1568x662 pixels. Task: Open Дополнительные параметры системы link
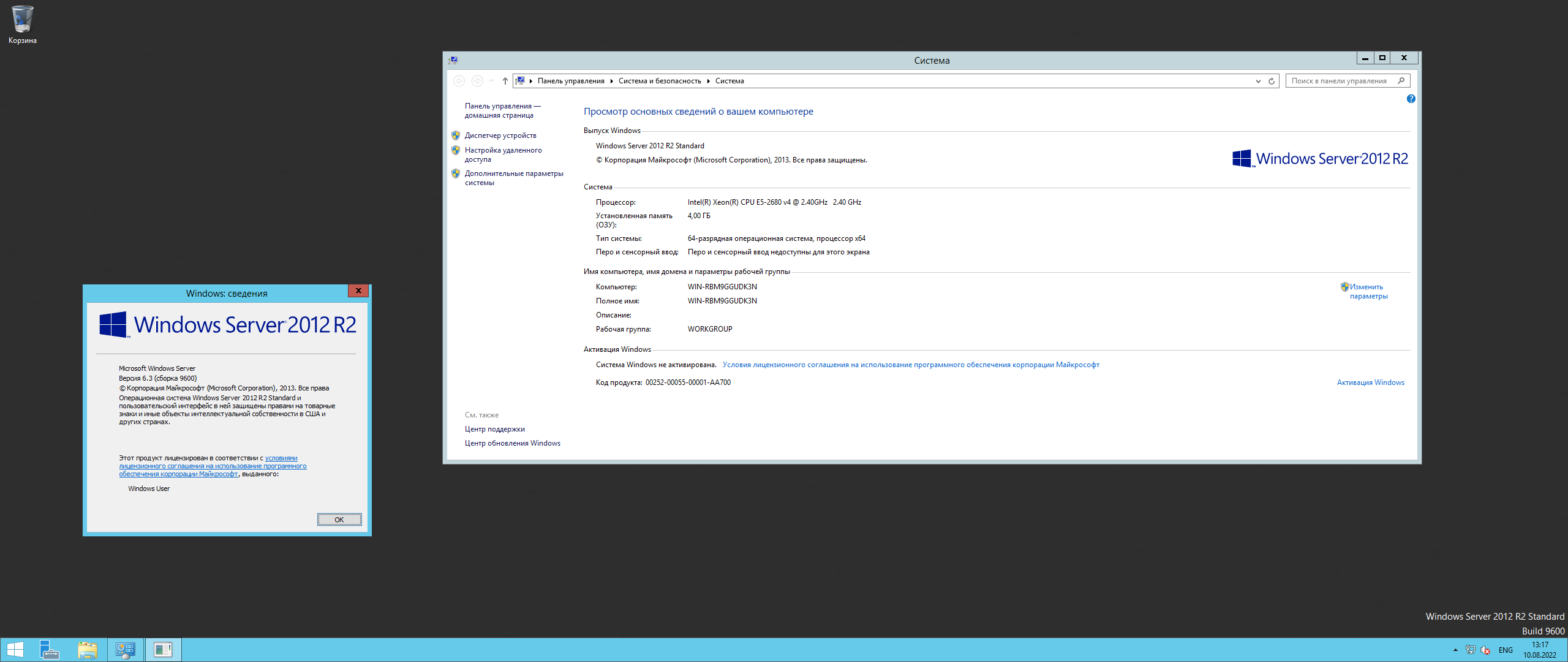coord(514,178)
